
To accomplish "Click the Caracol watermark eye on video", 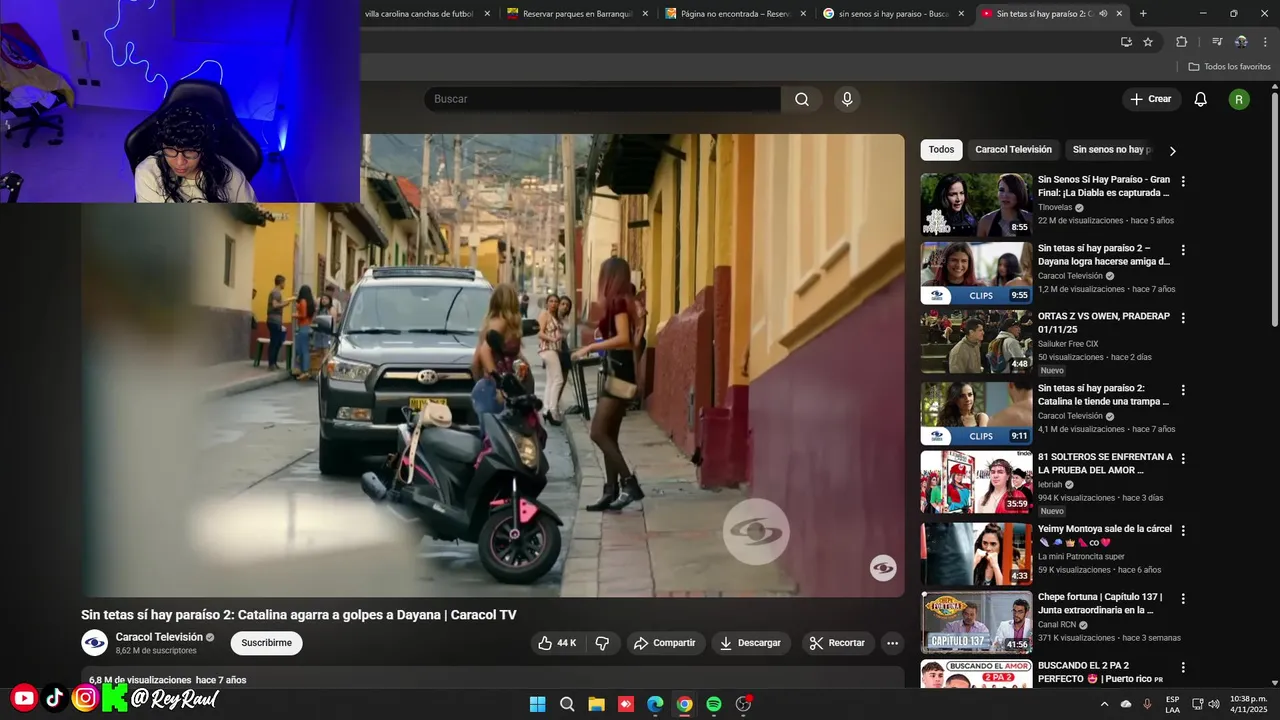I will pos(883,568).
